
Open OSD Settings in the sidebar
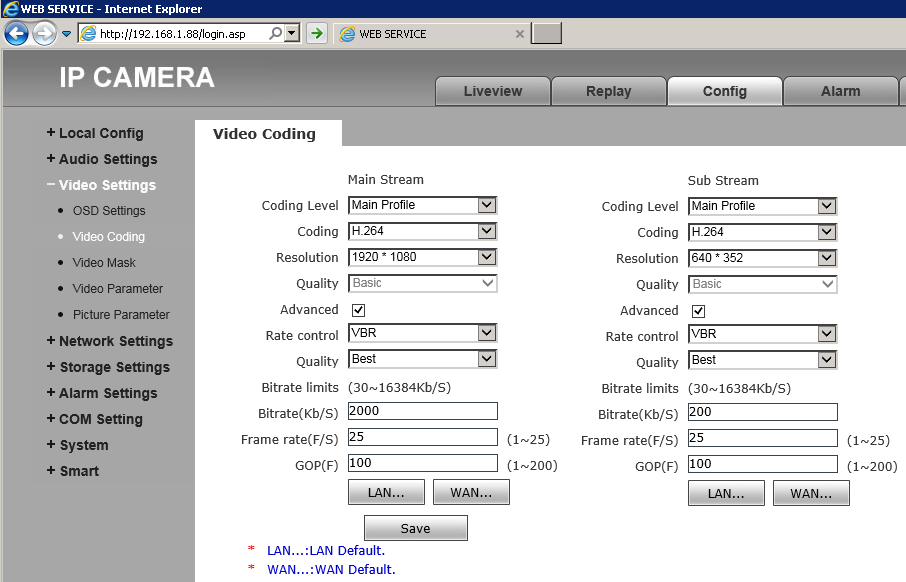click(x=109, y=211)
